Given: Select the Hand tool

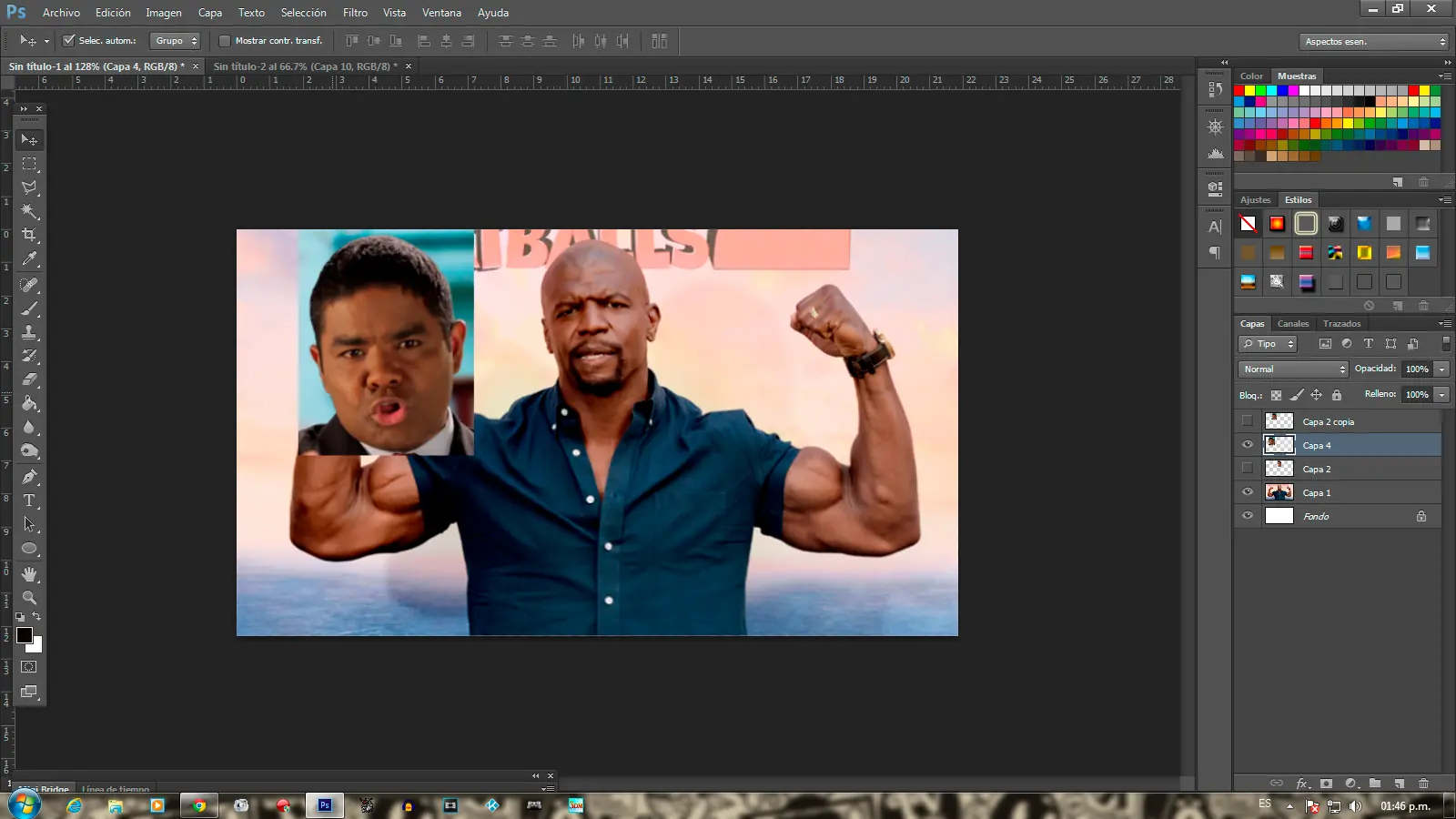Looking at the screenshot, I should click(29, 574).
